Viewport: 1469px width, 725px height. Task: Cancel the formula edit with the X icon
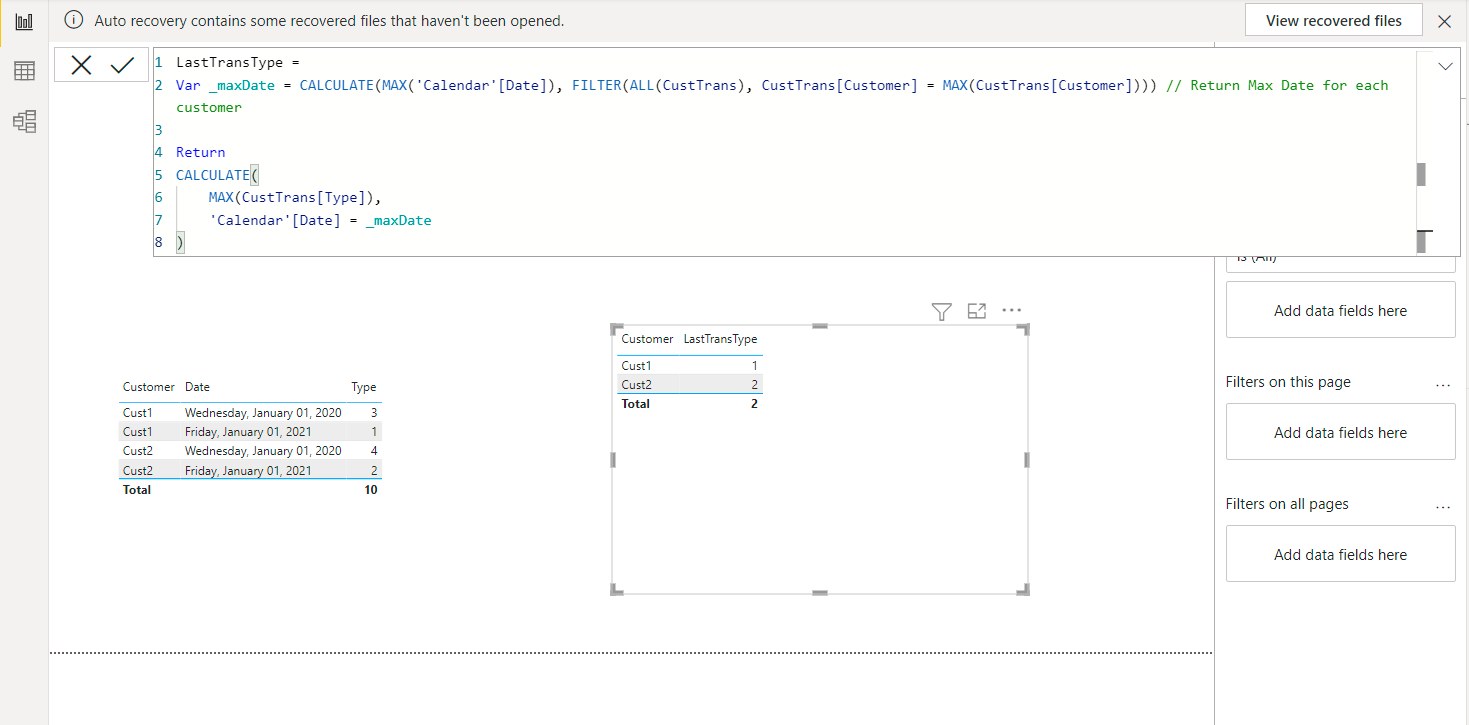point(82,66)
